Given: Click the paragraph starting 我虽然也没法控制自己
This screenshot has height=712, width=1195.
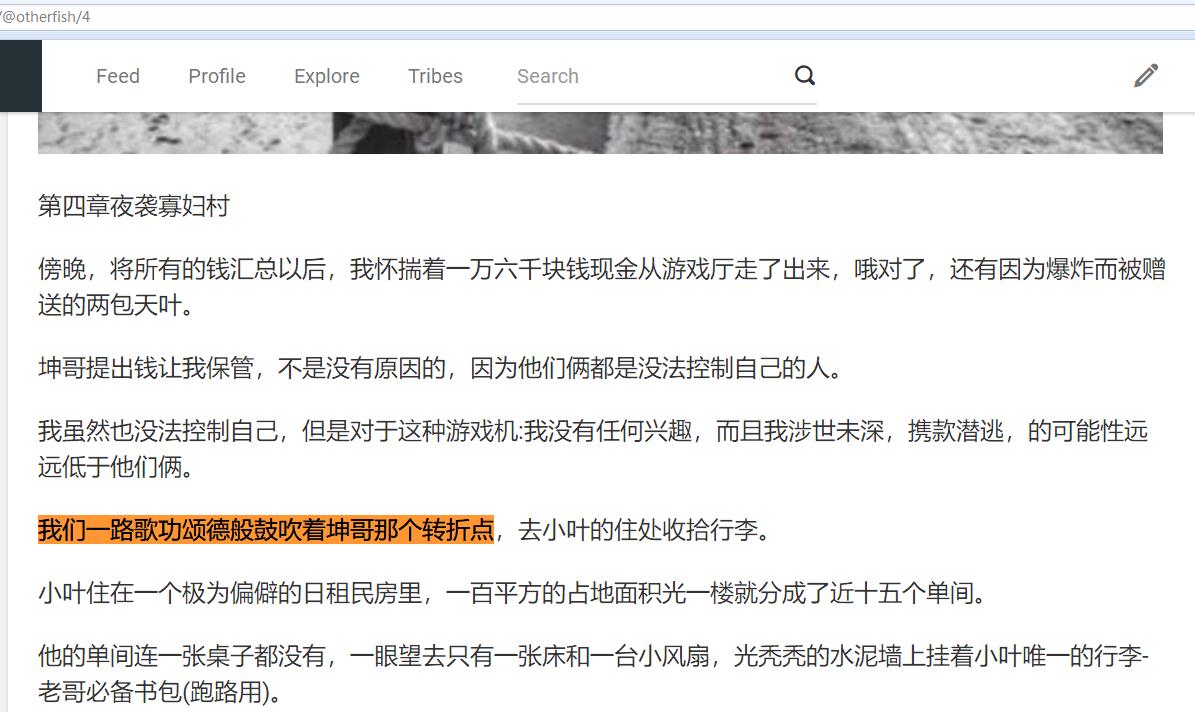Looking at the screenshot, I should point(592,432).
